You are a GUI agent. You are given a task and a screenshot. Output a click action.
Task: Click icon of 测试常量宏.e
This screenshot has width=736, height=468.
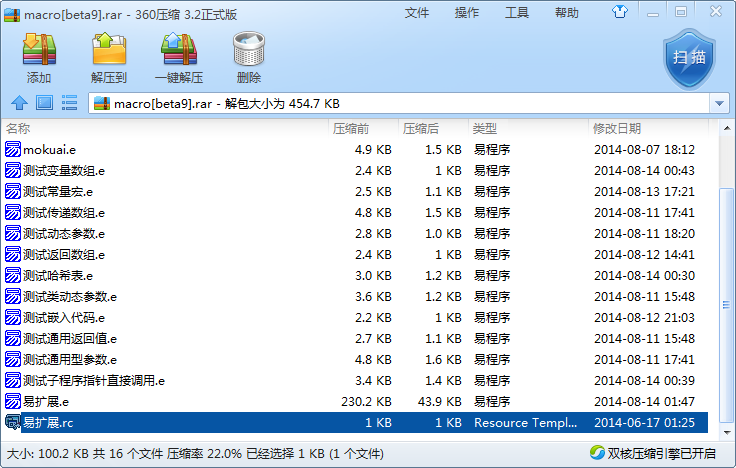pyautogui.click(x=13, y=192)
